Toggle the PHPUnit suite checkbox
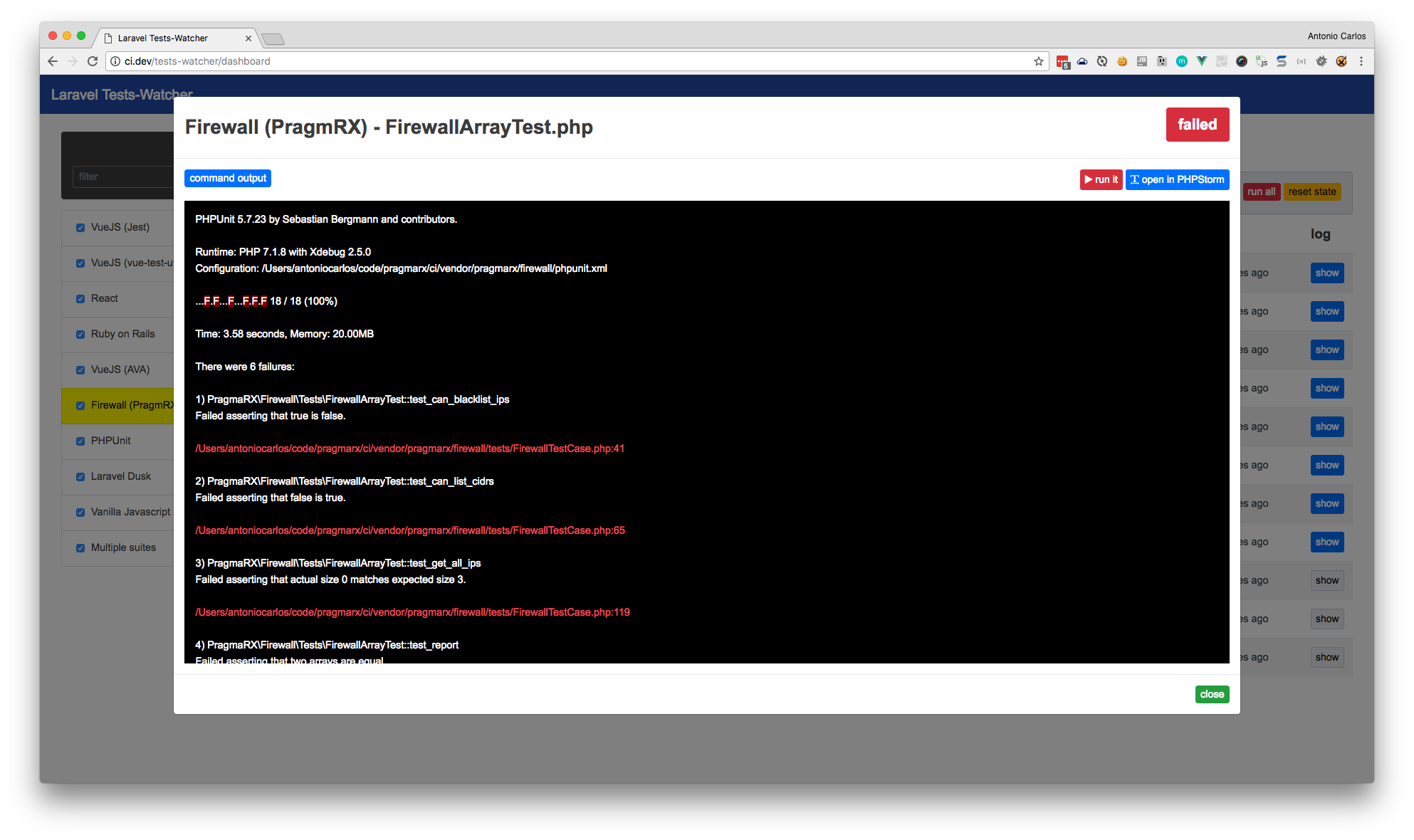1414x840 pixels. (80, 441)
